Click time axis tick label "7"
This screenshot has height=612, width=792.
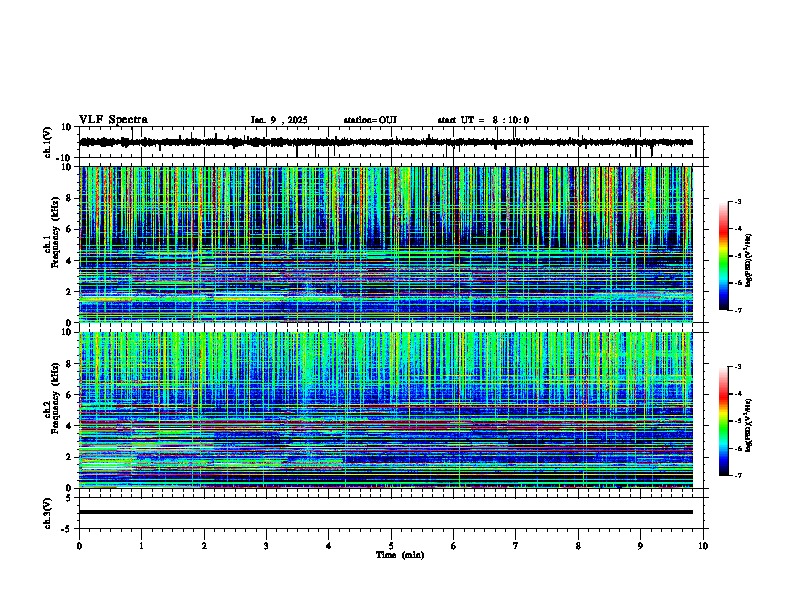(x=516, y=546)
